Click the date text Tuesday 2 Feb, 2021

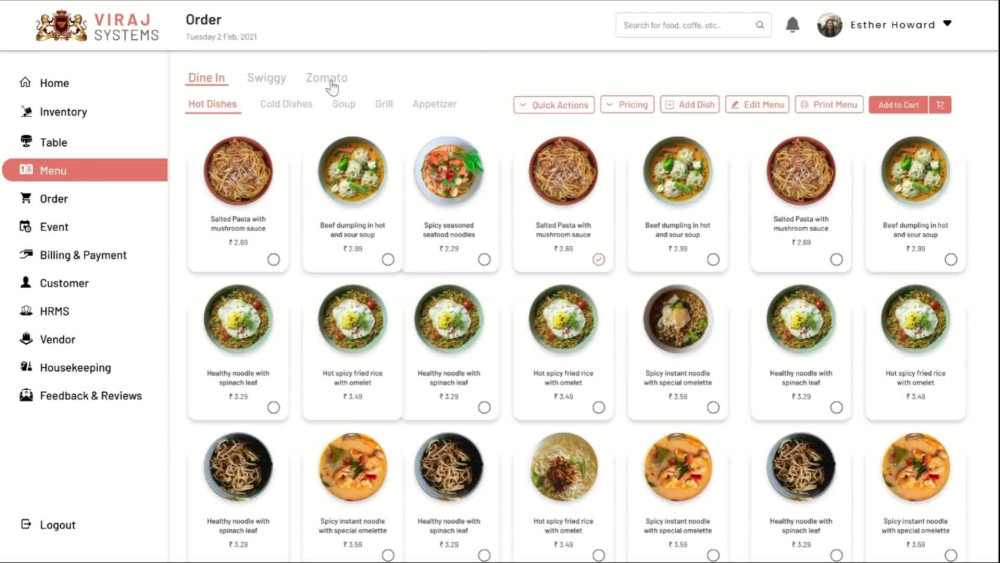point(221,37)
